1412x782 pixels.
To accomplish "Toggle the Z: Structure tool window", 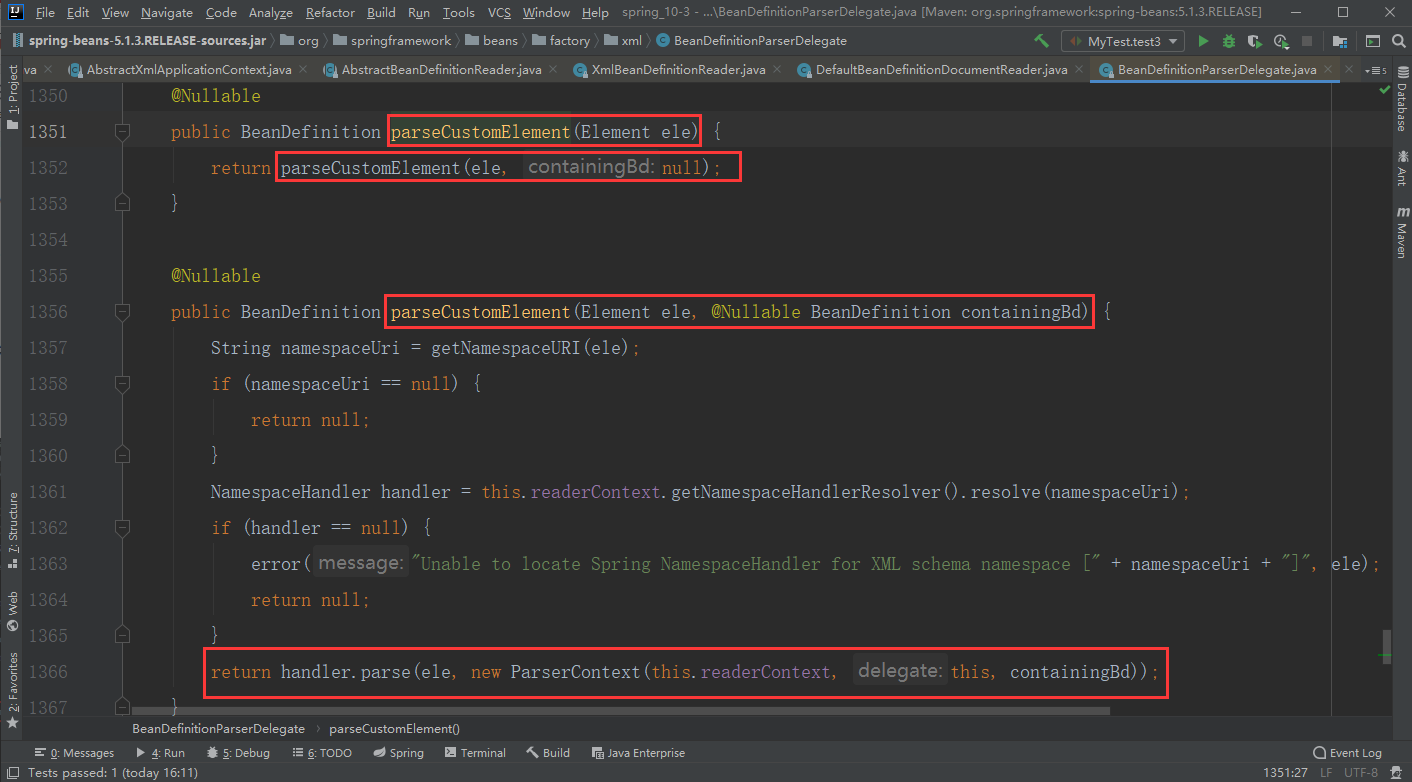I will (x=12, y=530).
